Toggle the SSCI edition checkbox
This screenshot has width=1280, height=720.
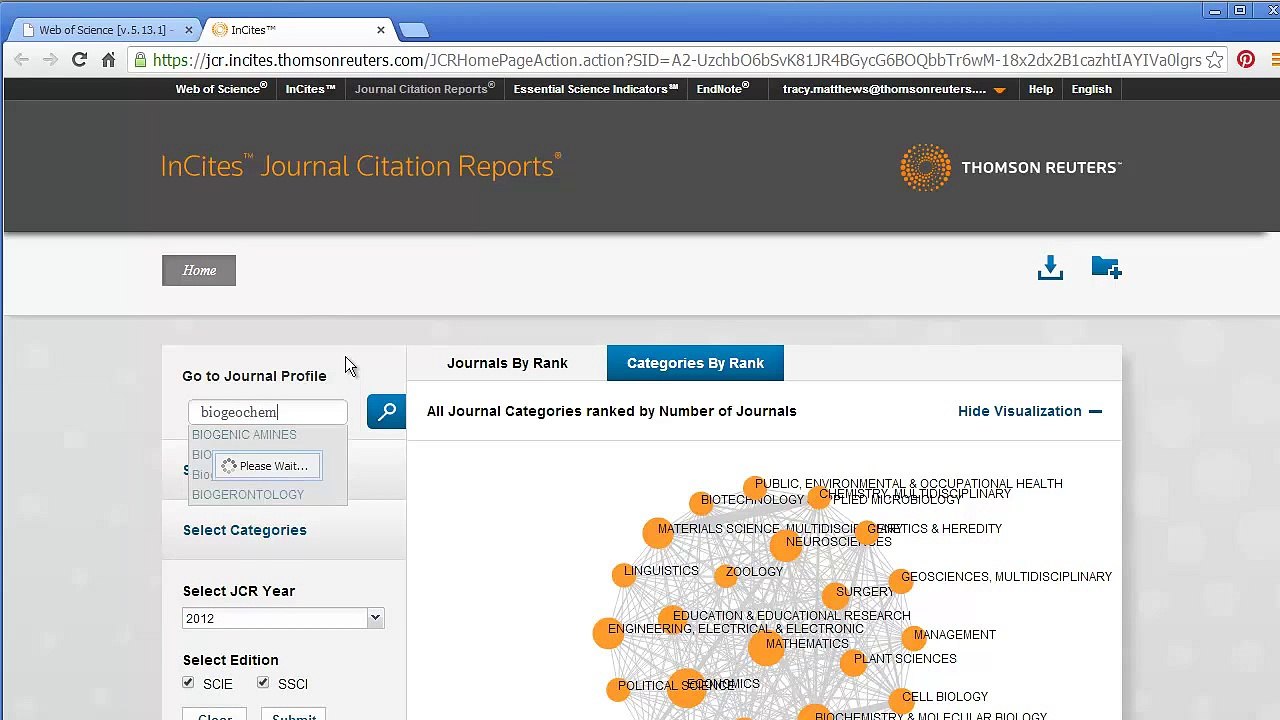click(x=263, y=683)
